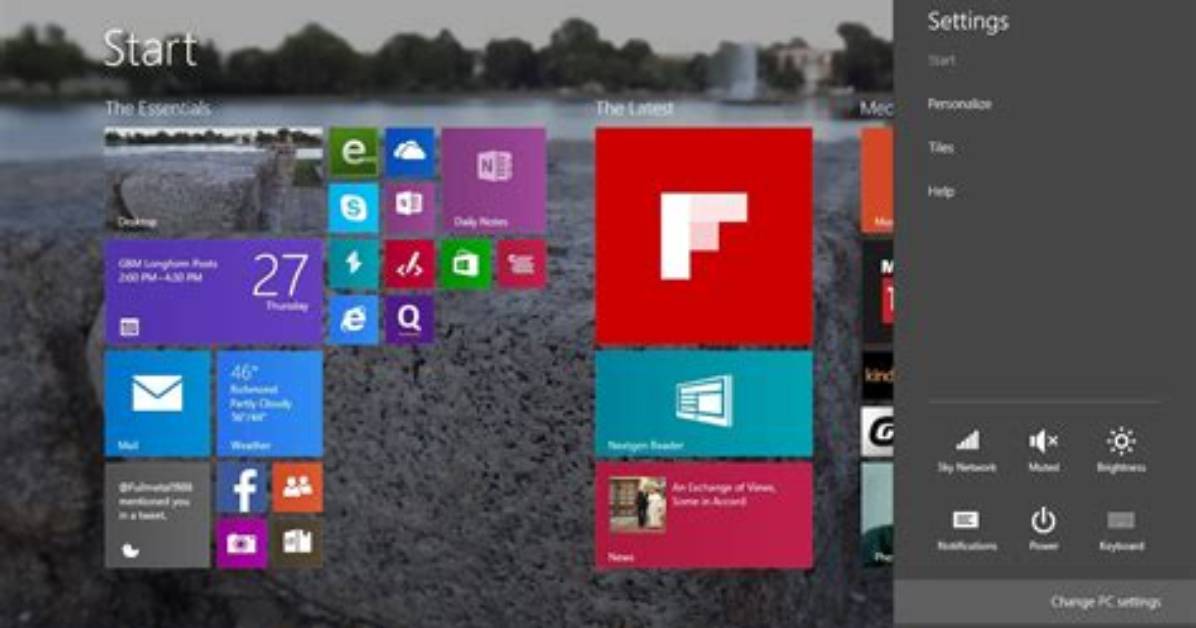Launch the OneDrive cloud tile

pos(410,153)
